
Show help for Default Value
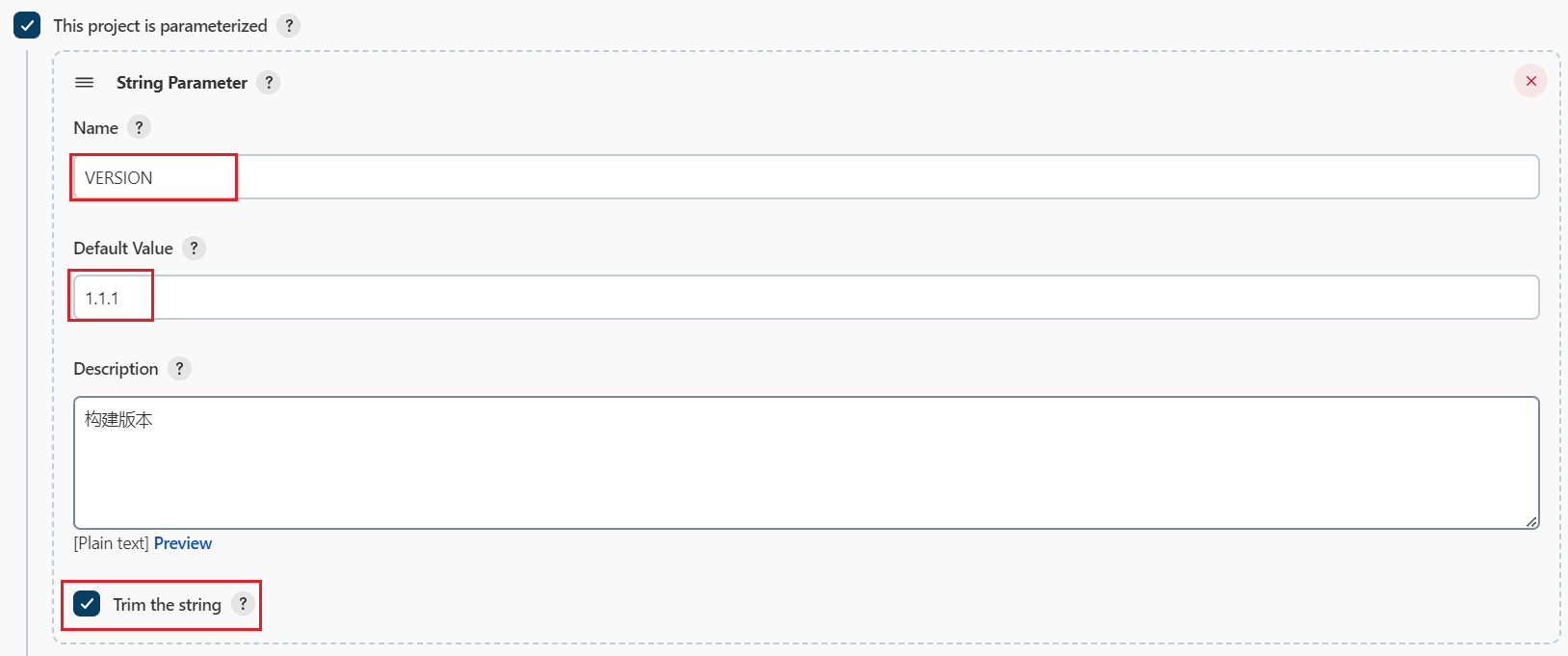pyautogui.click(x=194, y=249)
